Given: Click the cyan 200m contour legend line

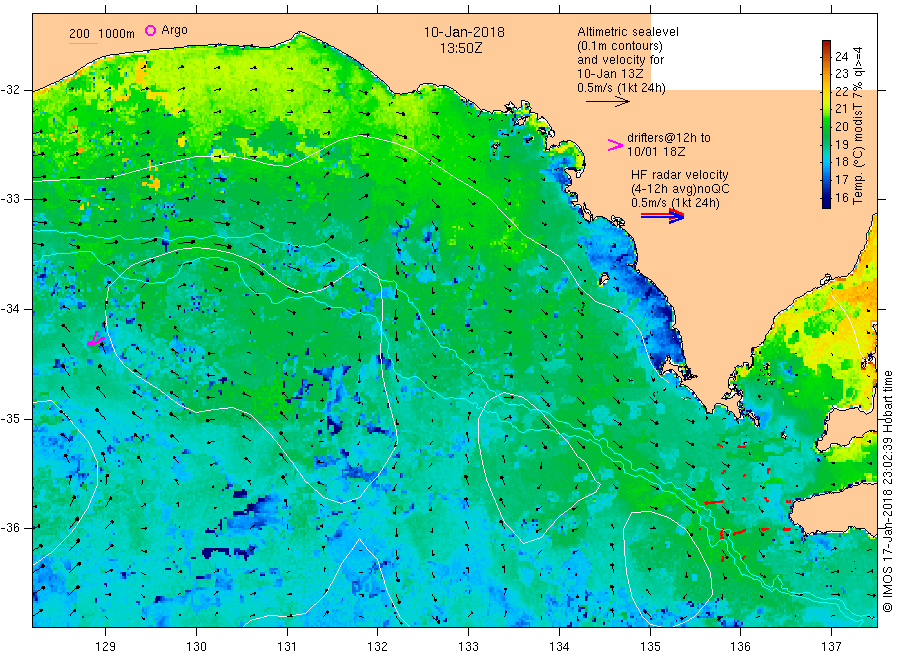Looking at the screenshot, I should coord(84,42).
